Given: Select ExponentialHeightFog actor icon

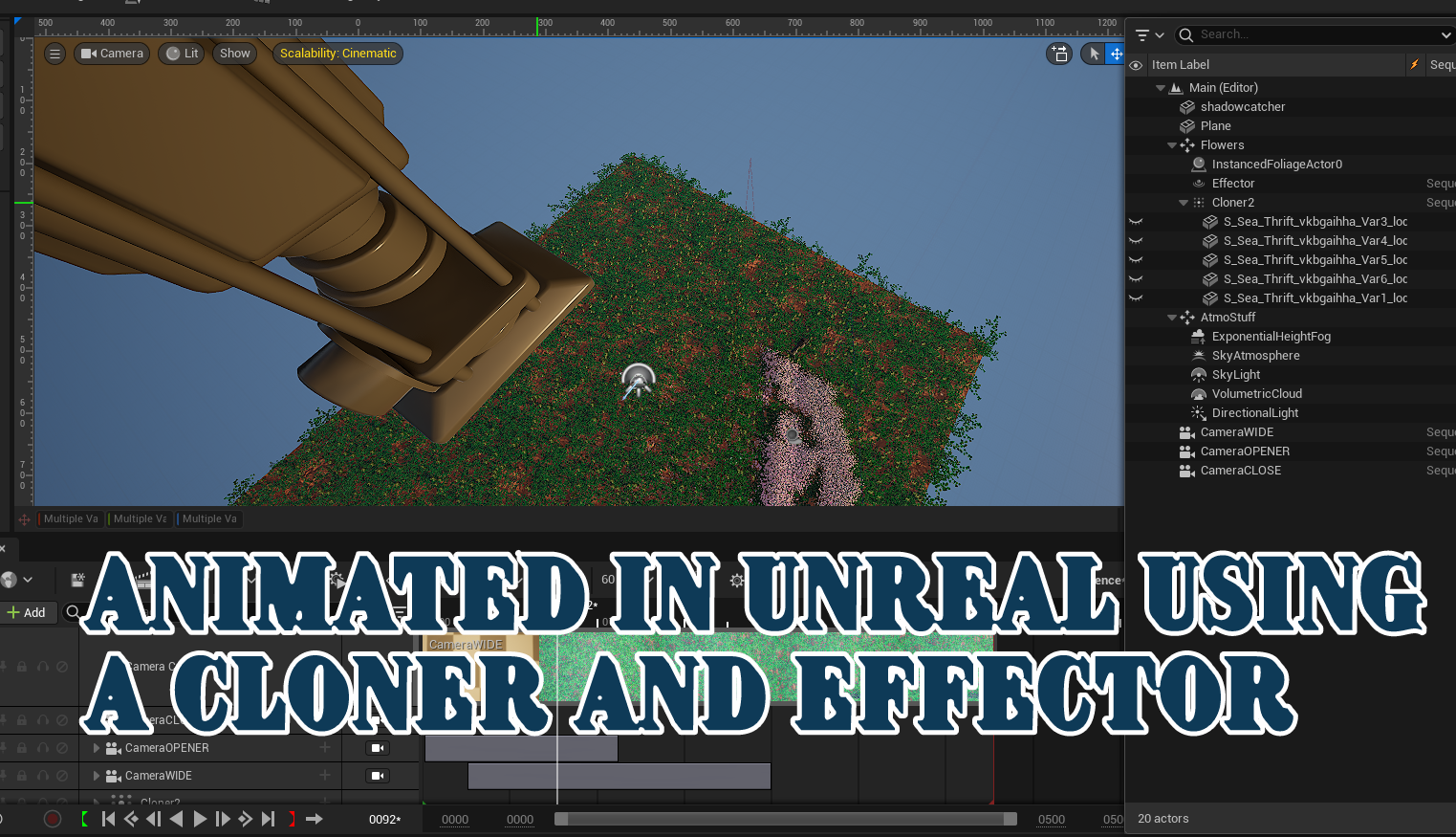Looking at the screenshot, I should pyautogui.click(x=1199, y=337).
